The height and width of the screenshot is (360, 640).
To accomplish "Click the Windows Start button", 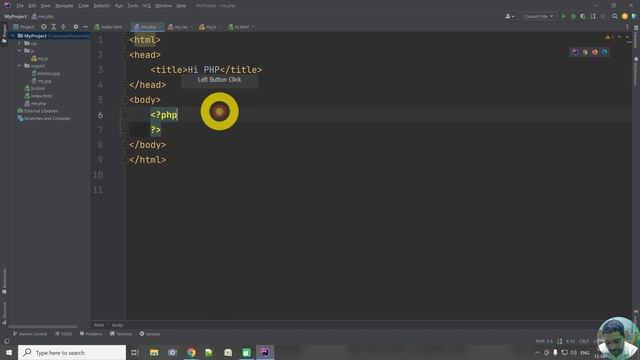I will pos(9,353).
